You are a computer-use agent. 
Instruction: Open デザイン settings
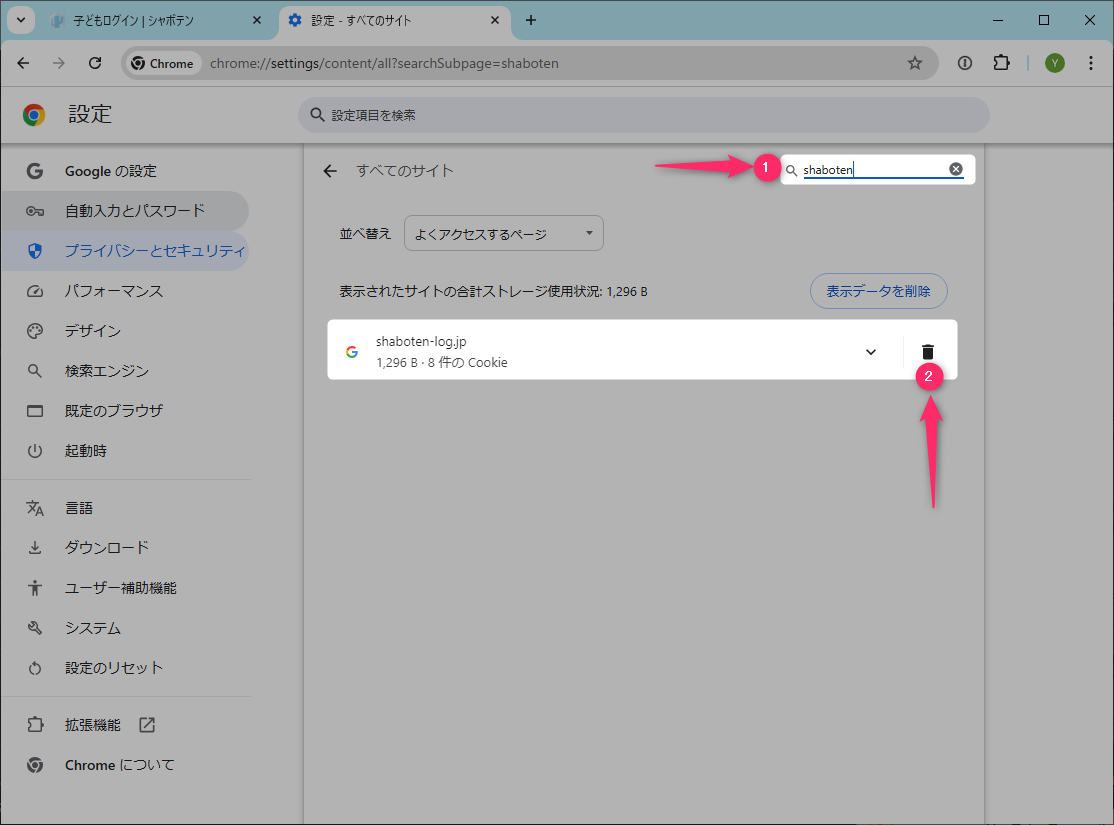click(92, 330)
